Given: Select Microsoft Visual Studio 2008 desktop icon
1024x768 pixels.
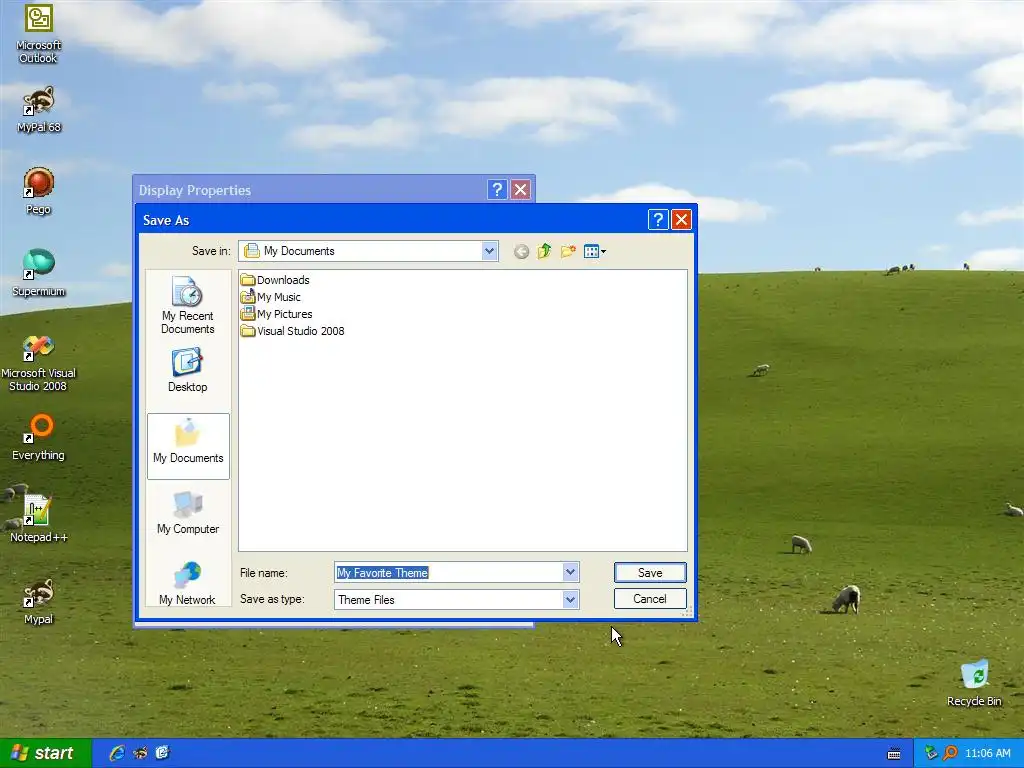Looking at the screenshot, I should 39,363.
